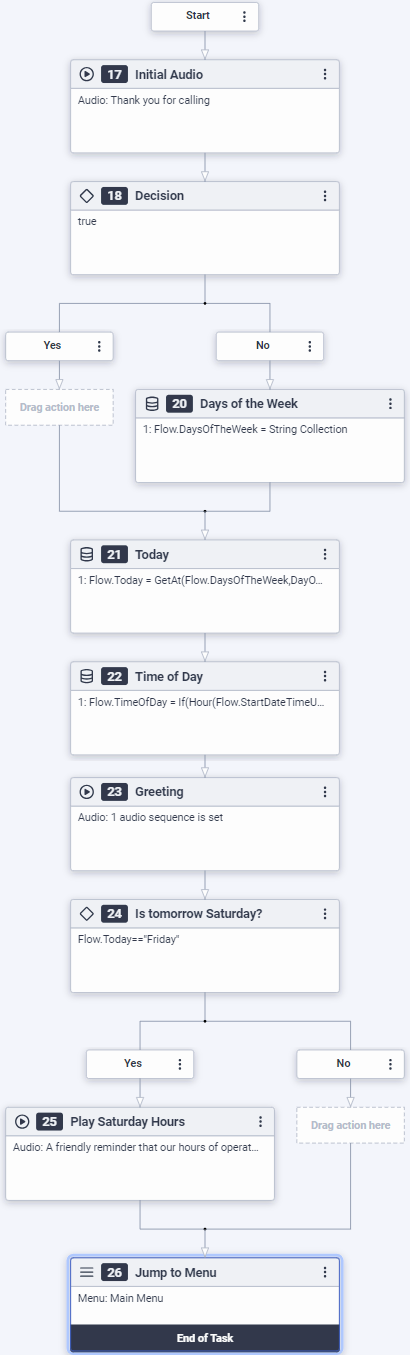Viewport: 410px width, 1355px height.
Task: Click the diamond icon on Is tomorrow Saturday?
Action: coord(86,914)
